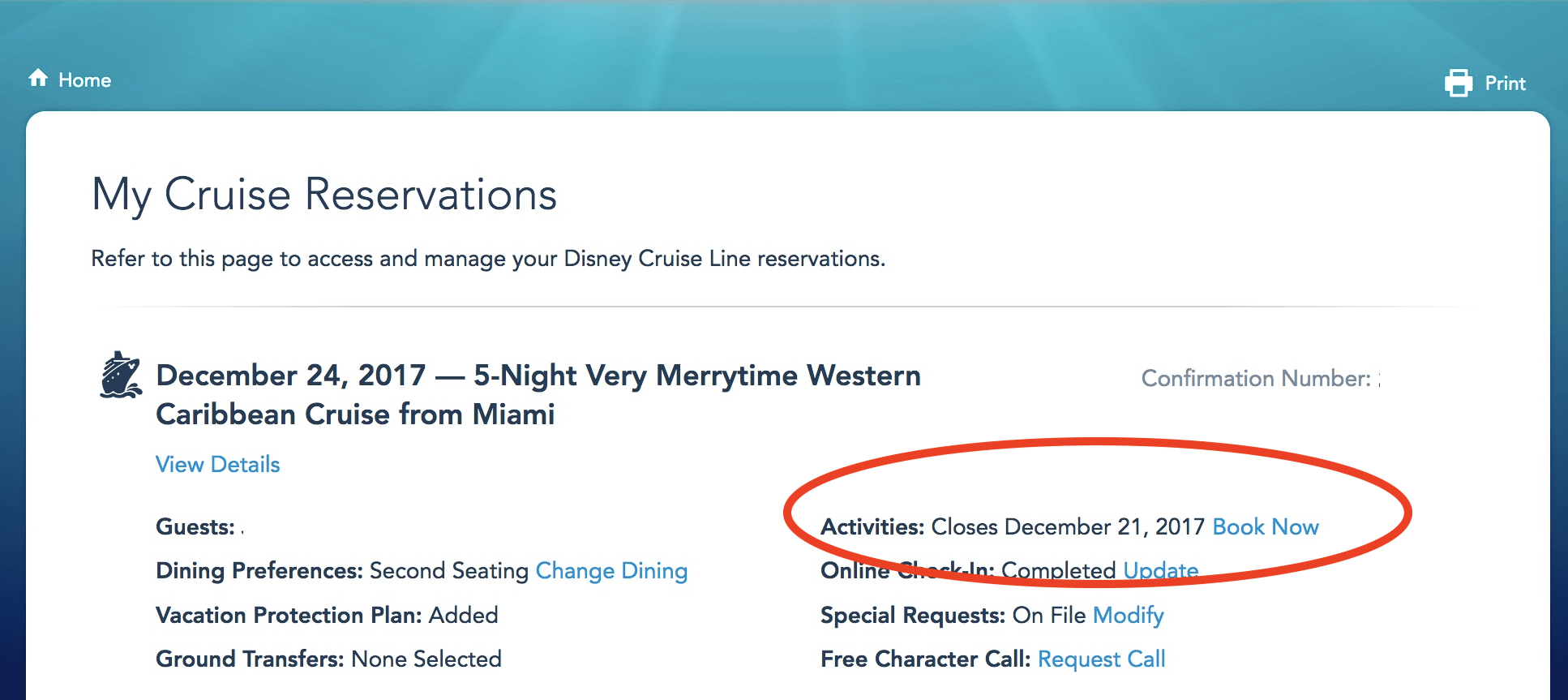
Task: Click Update next to Online Check-In
Action: click(x=1160, y=571)
